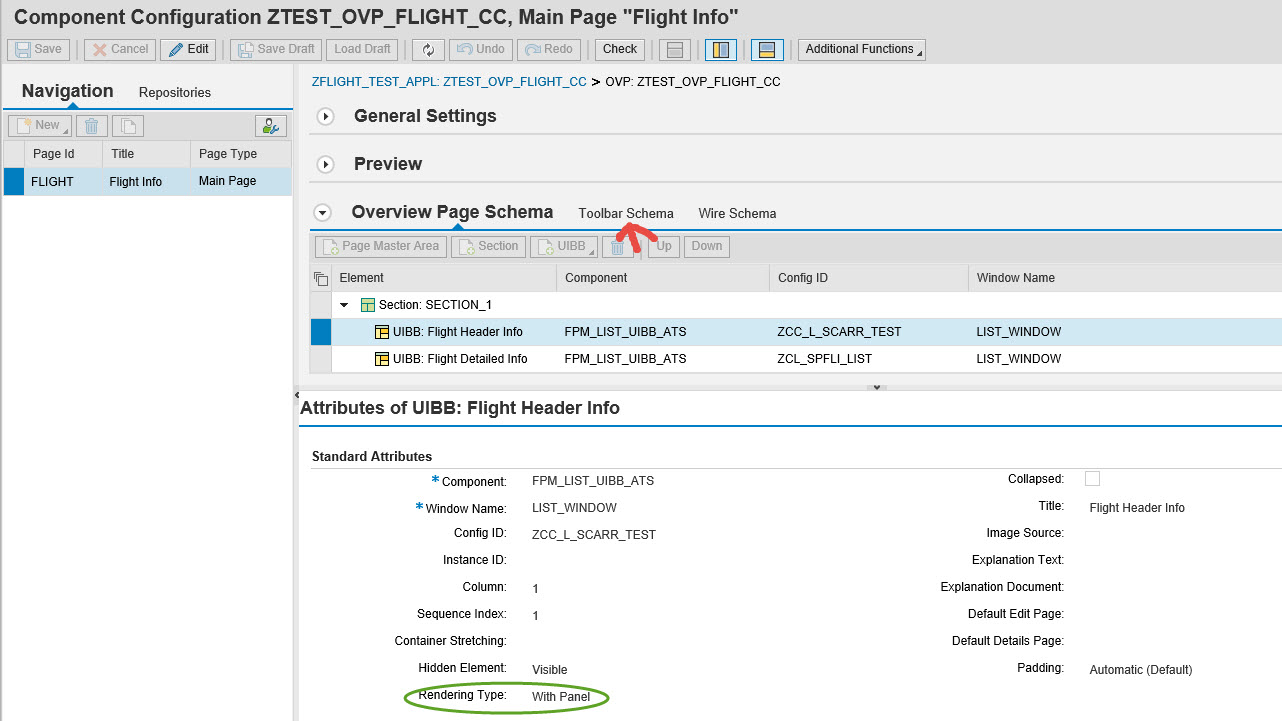
Task: Toggle the Collapsed checkbox in Standard Attributes
Action: click(1092, 478)
